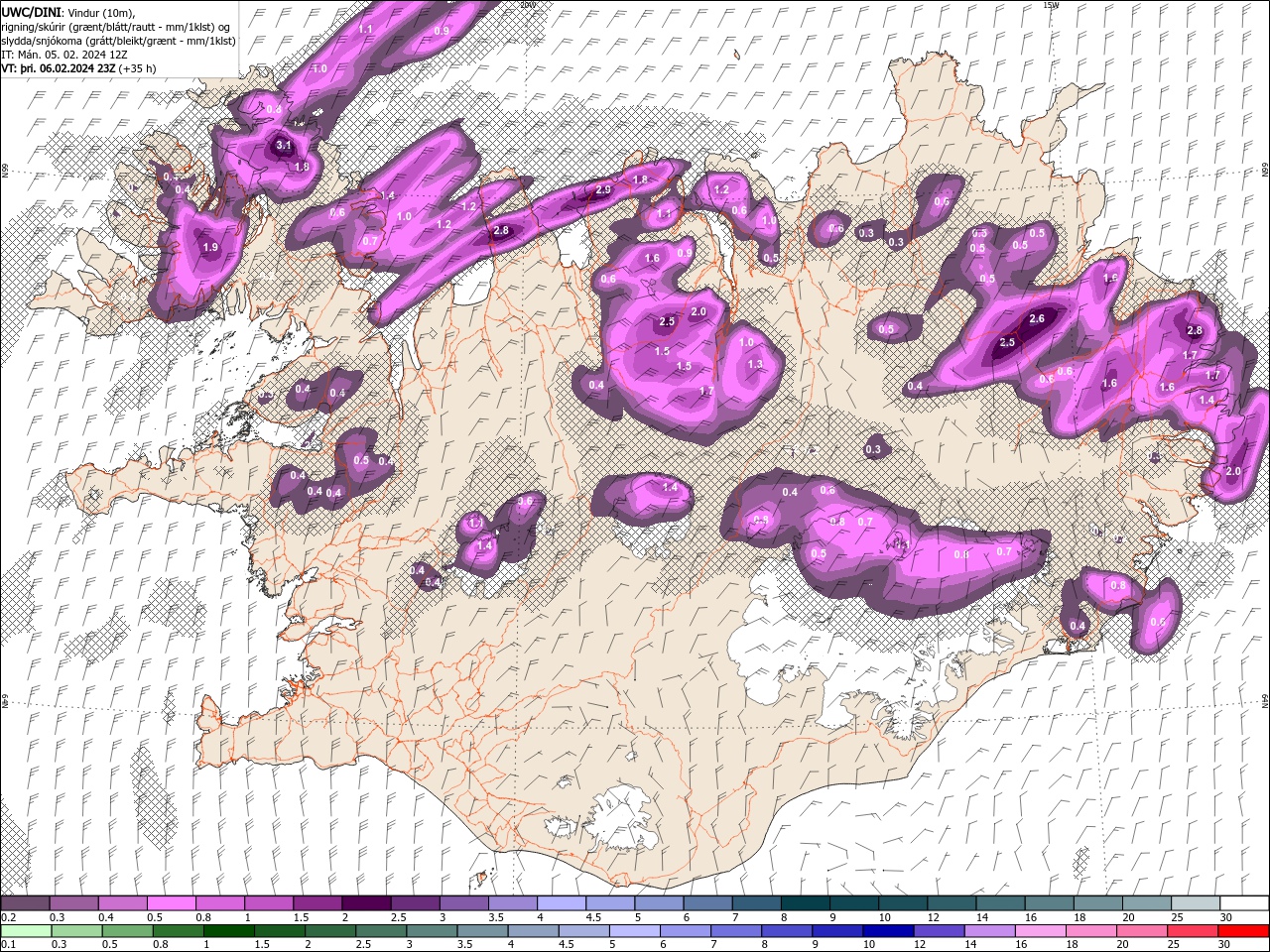Click the 'slydda/snjókoma' legend description line
1270x952 pixels.
[119, 41]
